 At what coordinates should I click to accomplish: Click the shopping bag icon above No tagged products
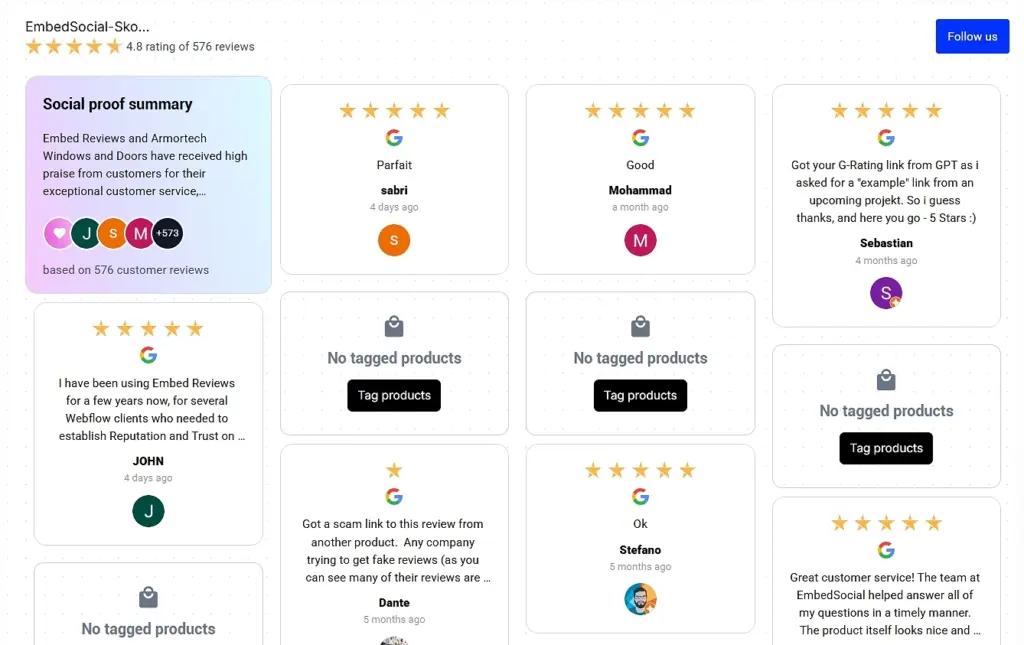click(394, 325)
